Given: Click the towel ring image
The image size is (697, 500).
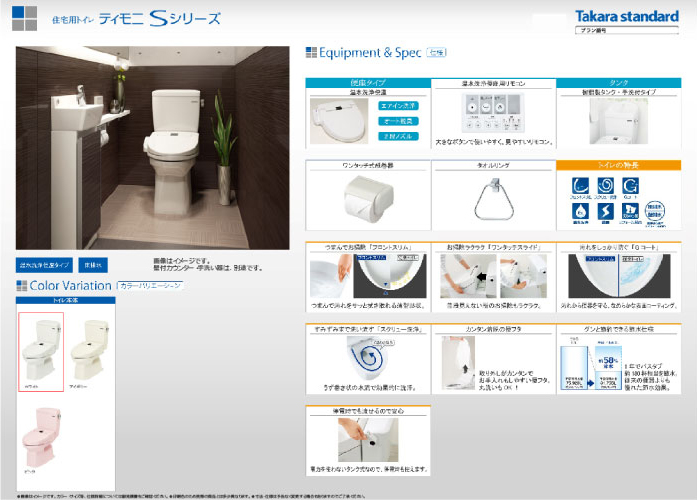Looking at the screenshot, I should coord(493,199).
